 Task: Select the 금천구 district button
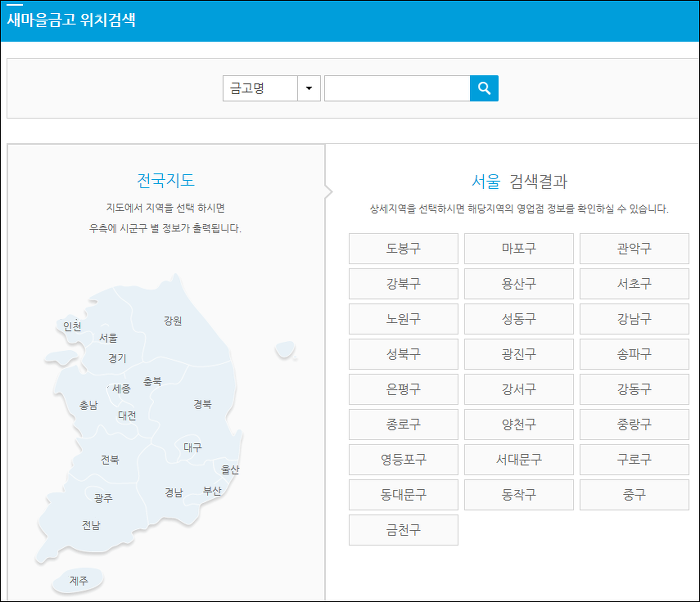[x=404, y=530]
